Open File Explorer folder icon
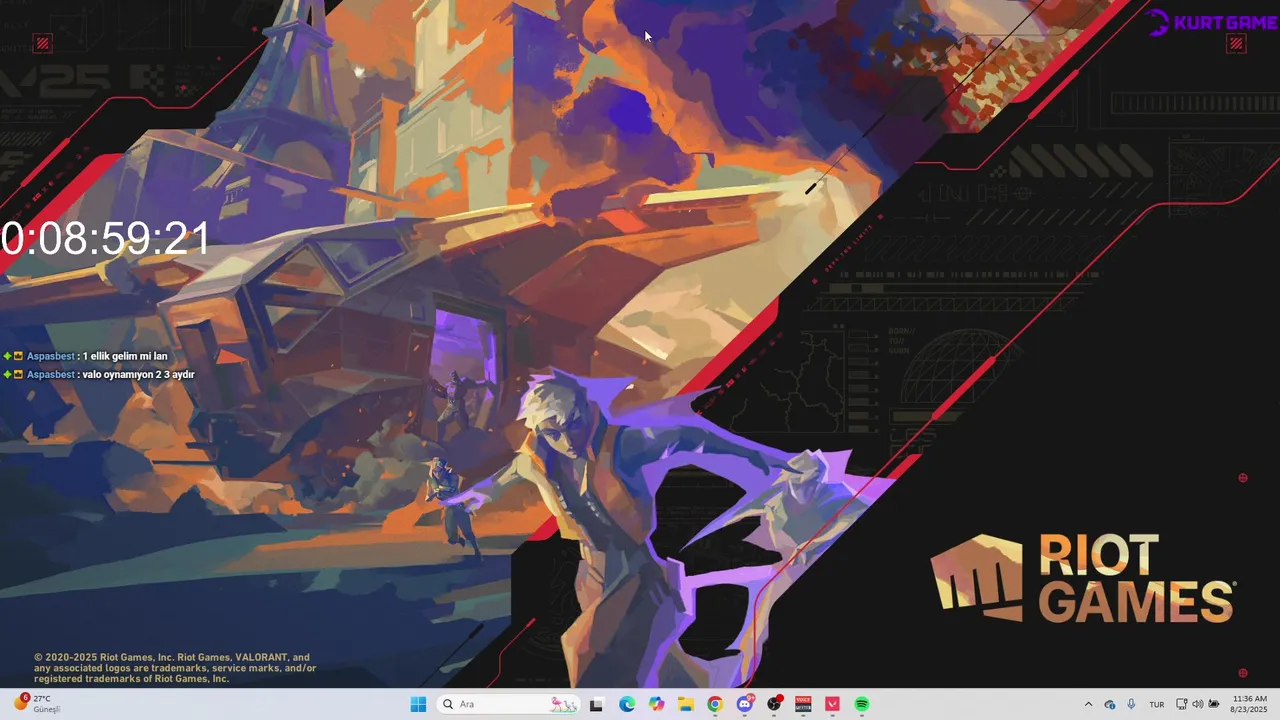Image resolution: width=1280 pixels, height=720 pixels. [x=686, y=704]
